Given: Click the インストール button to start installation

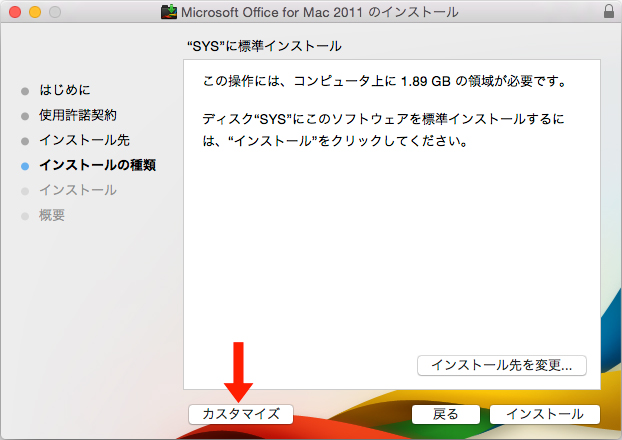Looking at the screenshot, I should pos(545,414).
